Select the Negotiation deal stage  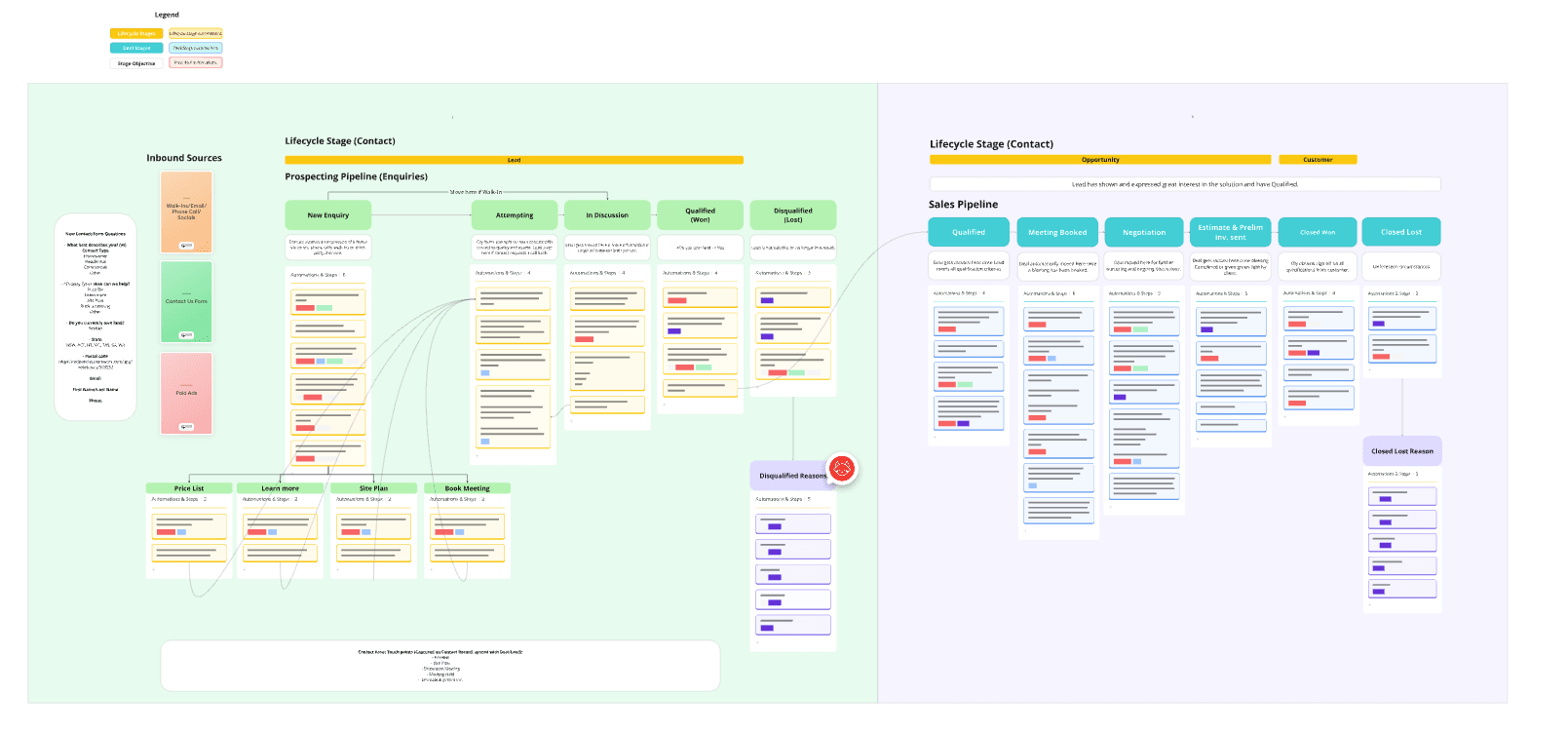click(x=1144, y=232)
